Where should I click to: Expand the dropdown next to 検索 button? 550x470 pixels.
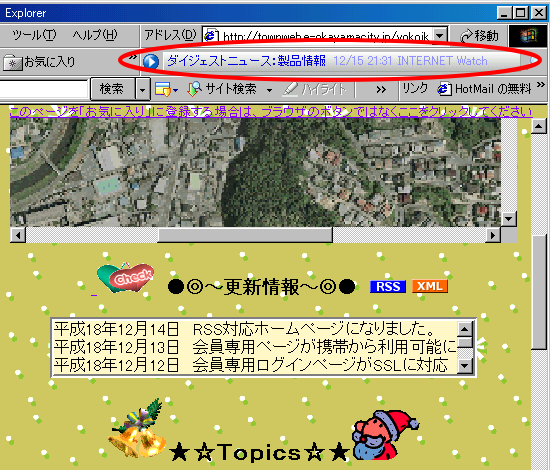click(142, 89)
